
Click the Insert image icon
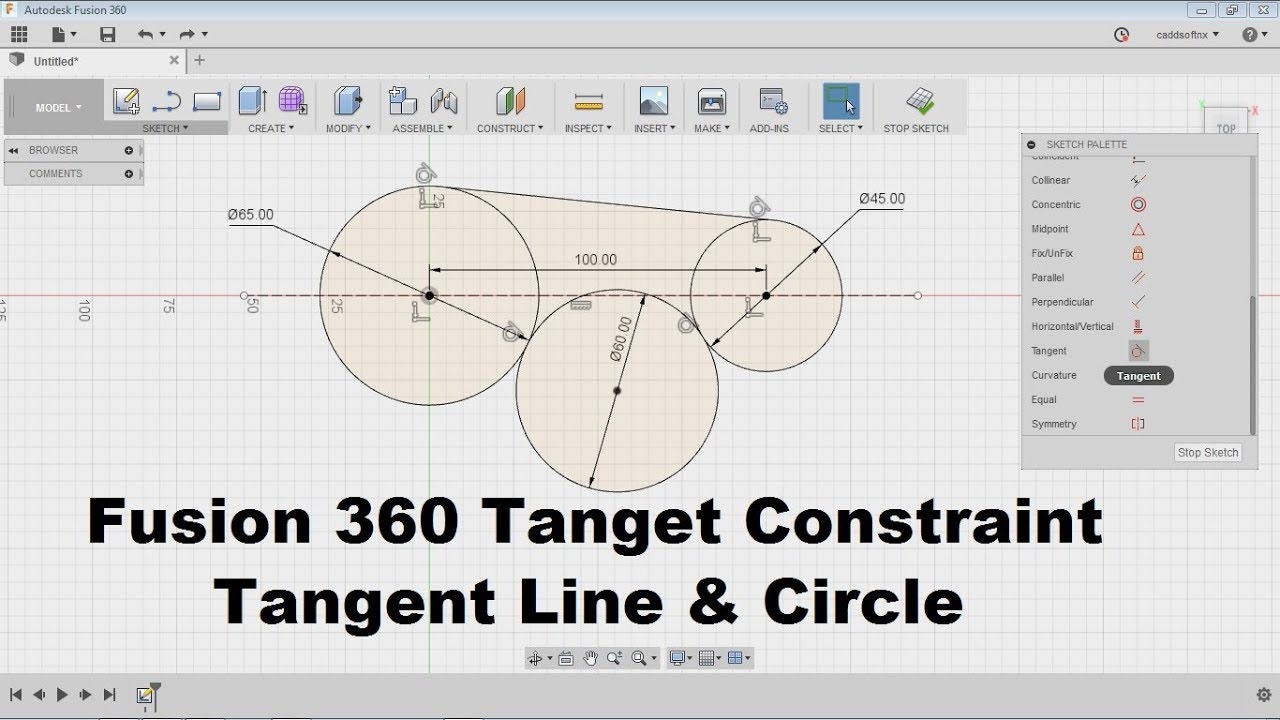coord(654,101)
